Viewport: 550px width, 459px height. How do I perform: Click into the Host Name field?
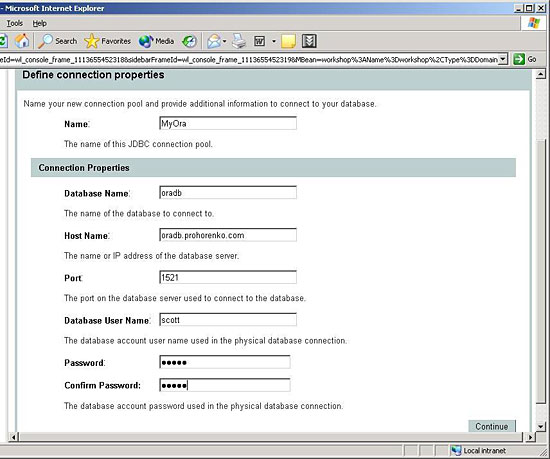click(228, 235)
